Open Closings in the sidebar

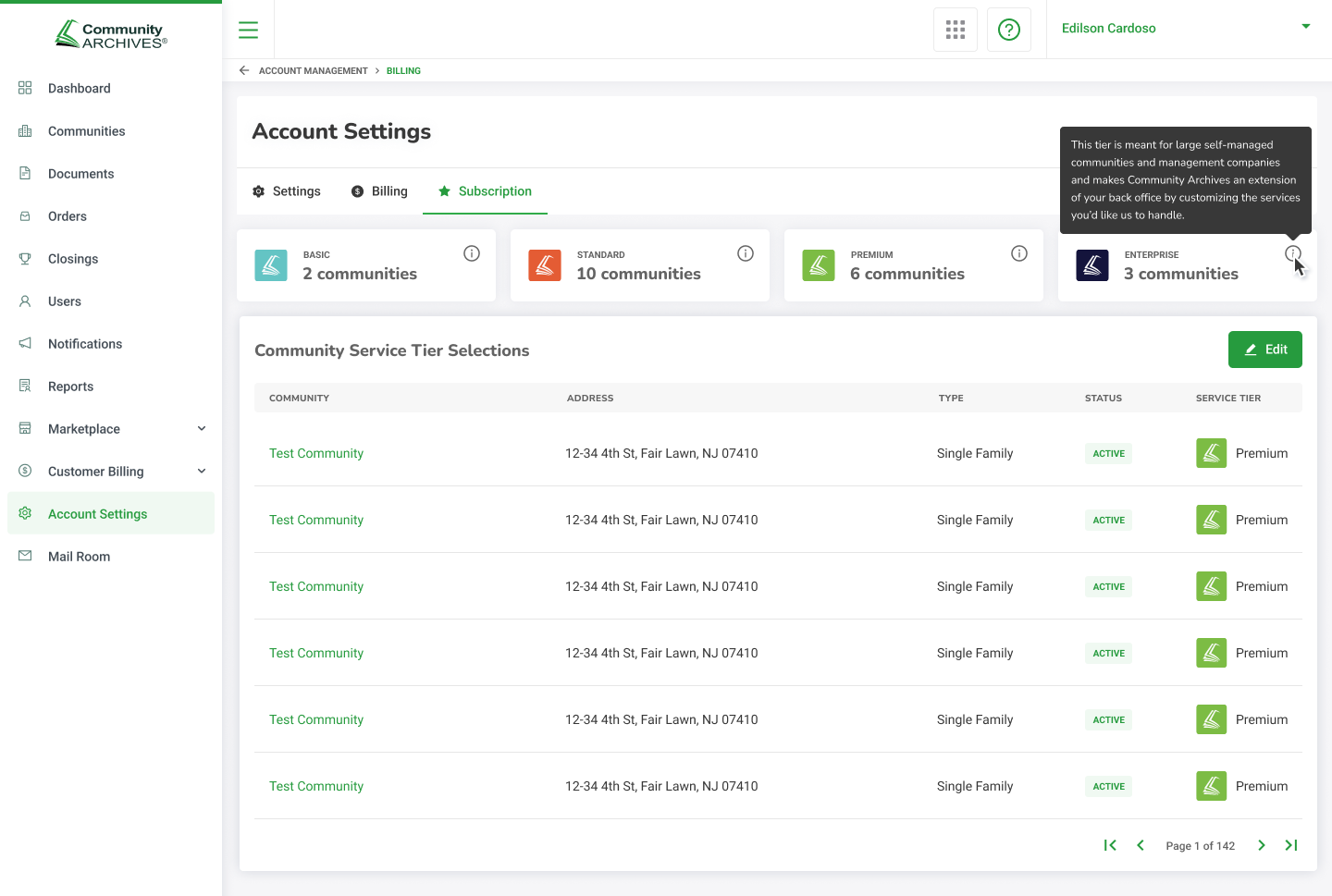tap(111, 259)
